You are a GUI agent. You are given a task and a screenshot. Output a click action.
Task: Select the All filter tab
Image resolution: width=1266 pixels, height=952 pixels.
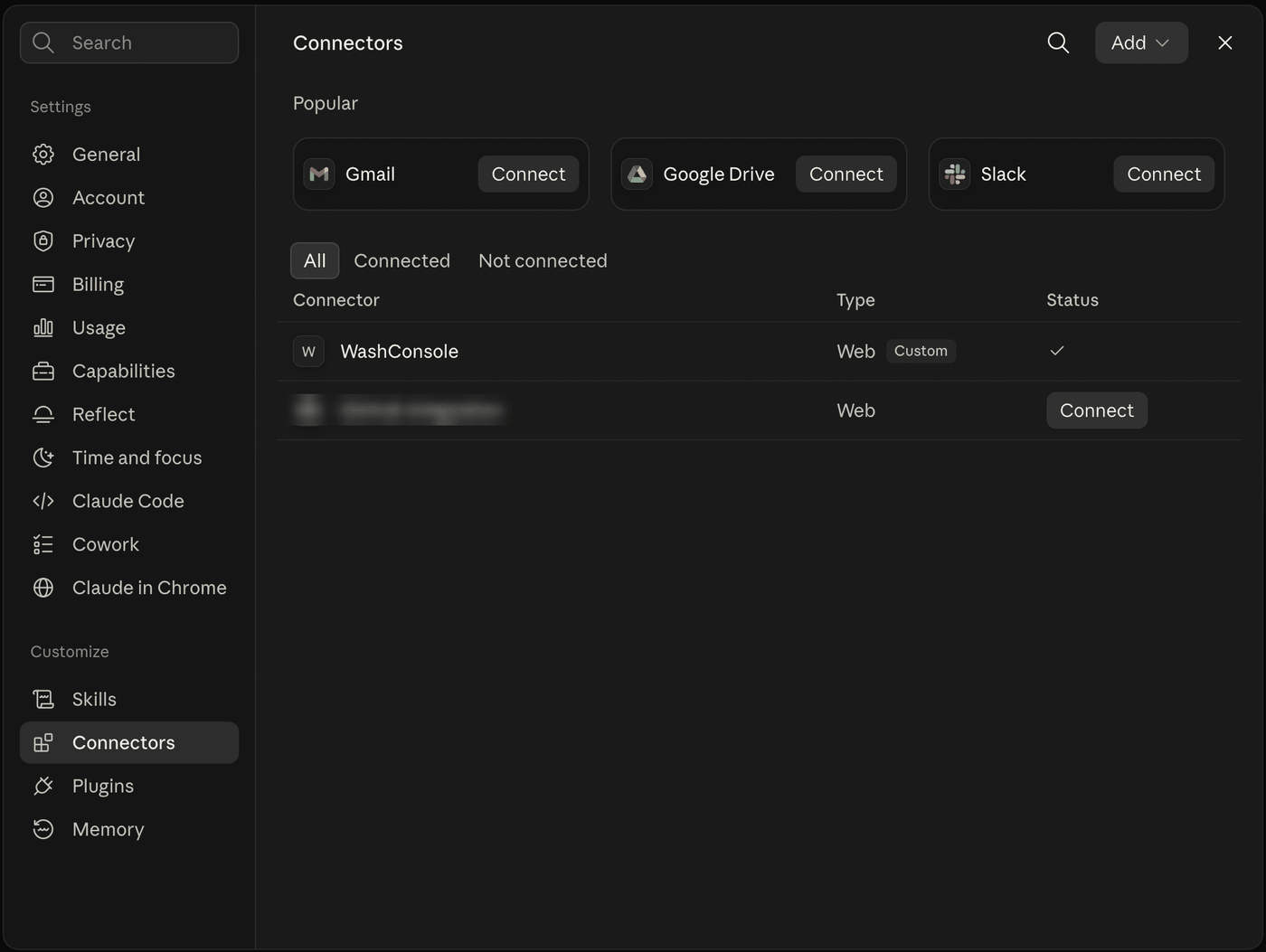[x=315, y=260]
